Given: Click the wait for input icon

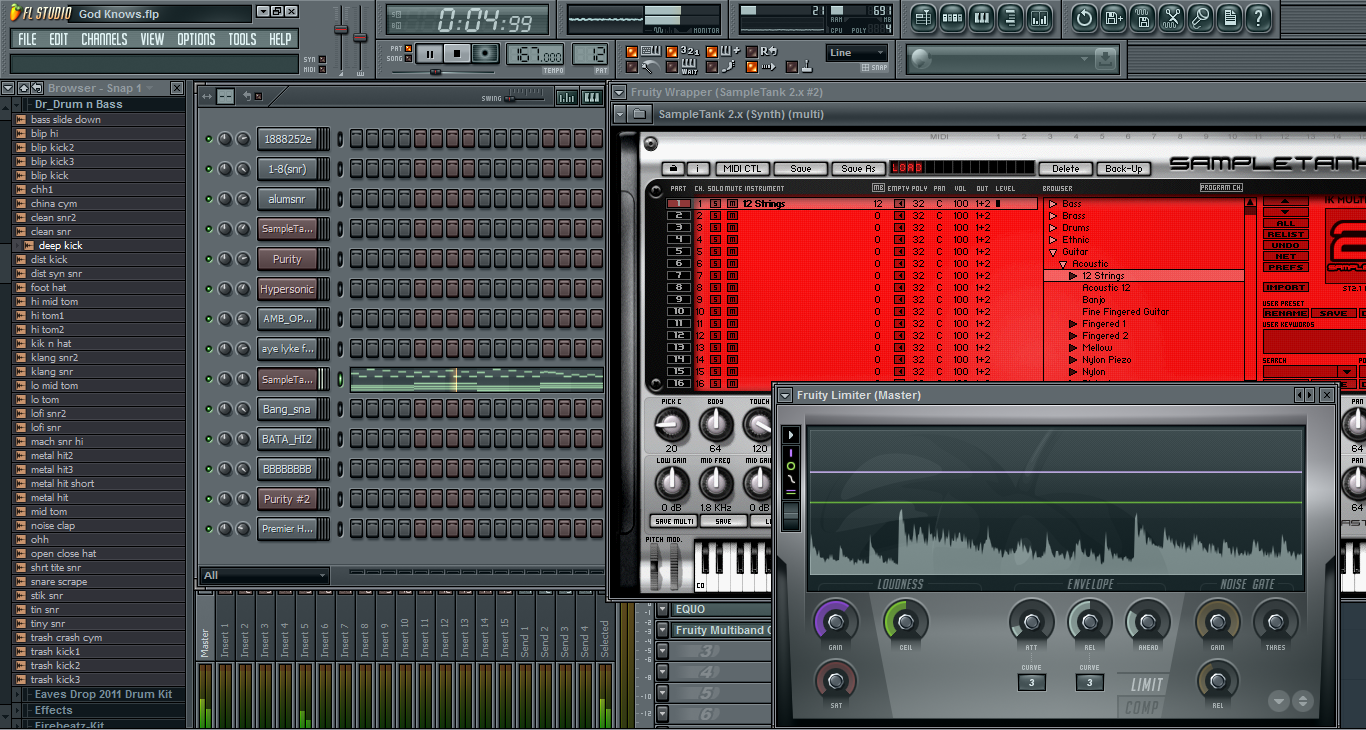Looking at the screenshot, I should [689, 69].
